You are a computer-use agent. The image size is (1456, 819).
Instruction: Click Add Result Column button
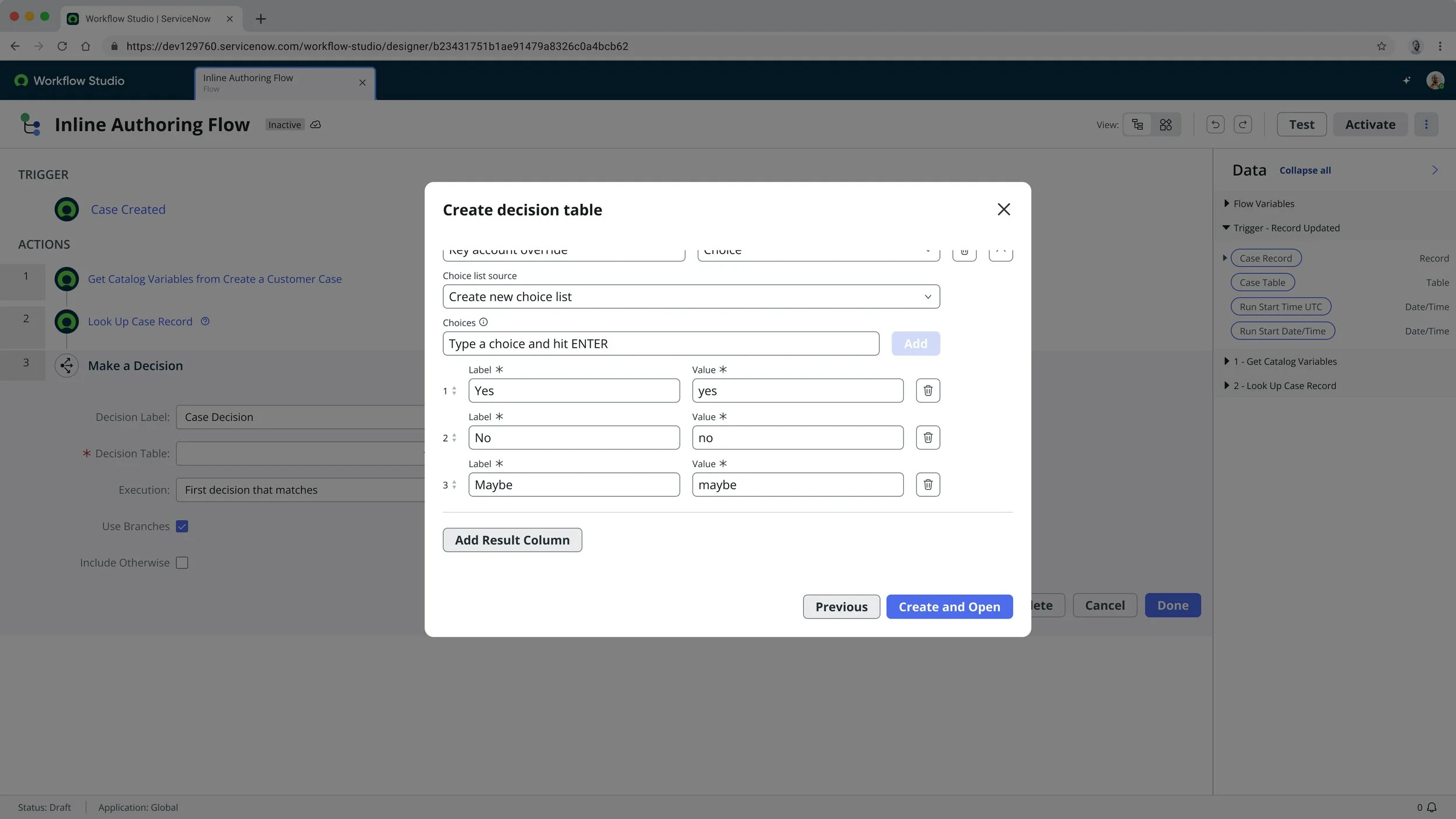[x=512, y=540]
